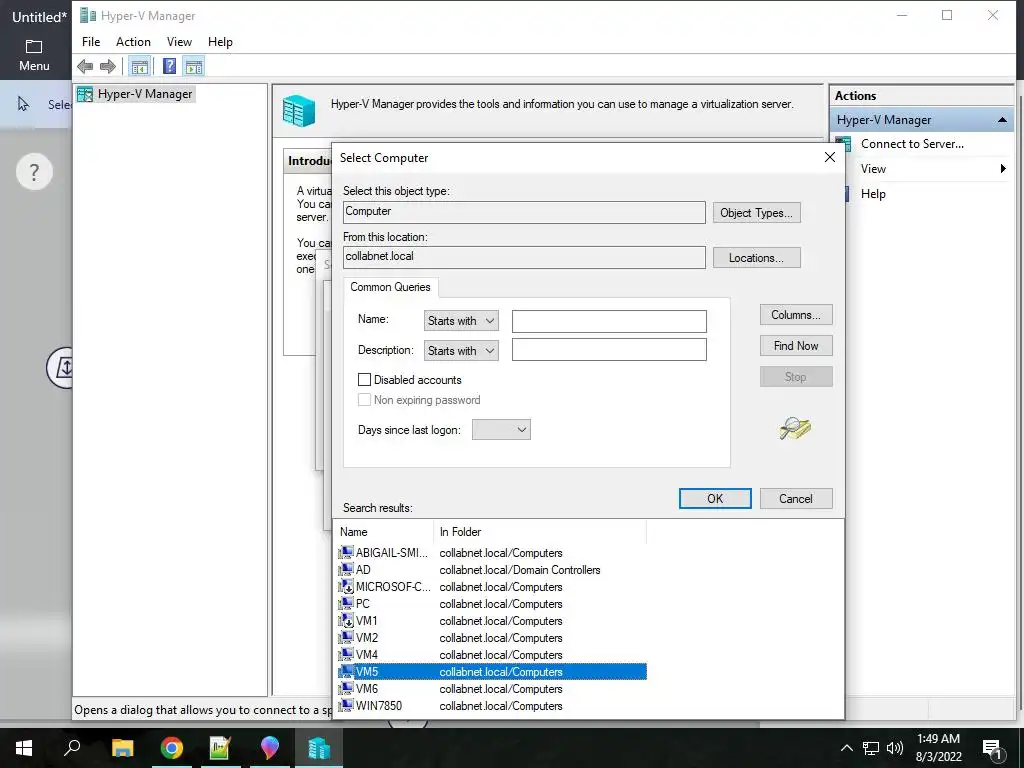
Task: Open taskbar search magnifier
Action: pyautogui.click(x=72, y=747)
